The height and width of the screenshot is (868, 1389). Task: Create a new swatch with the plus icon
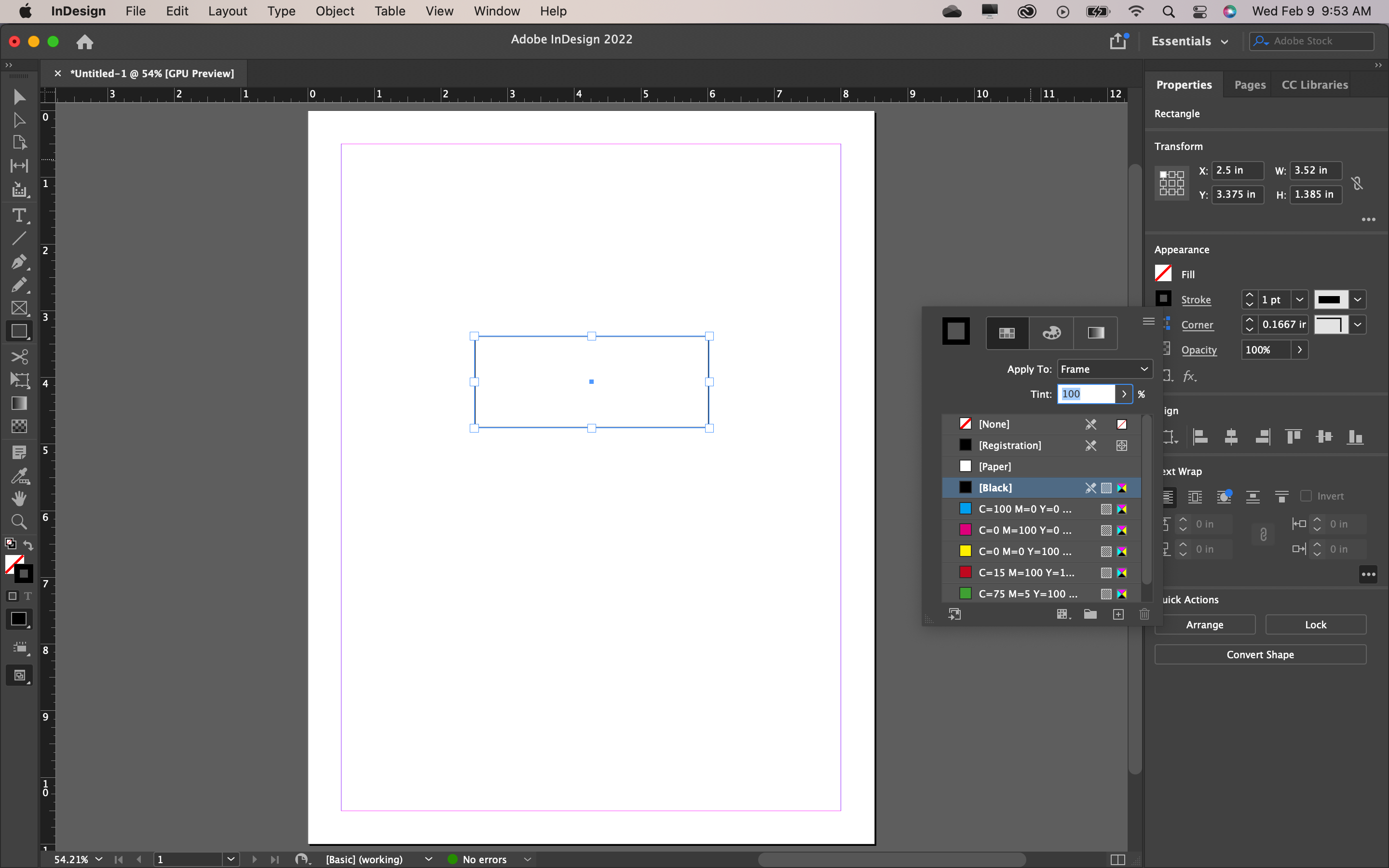[x=1117, y=614]
